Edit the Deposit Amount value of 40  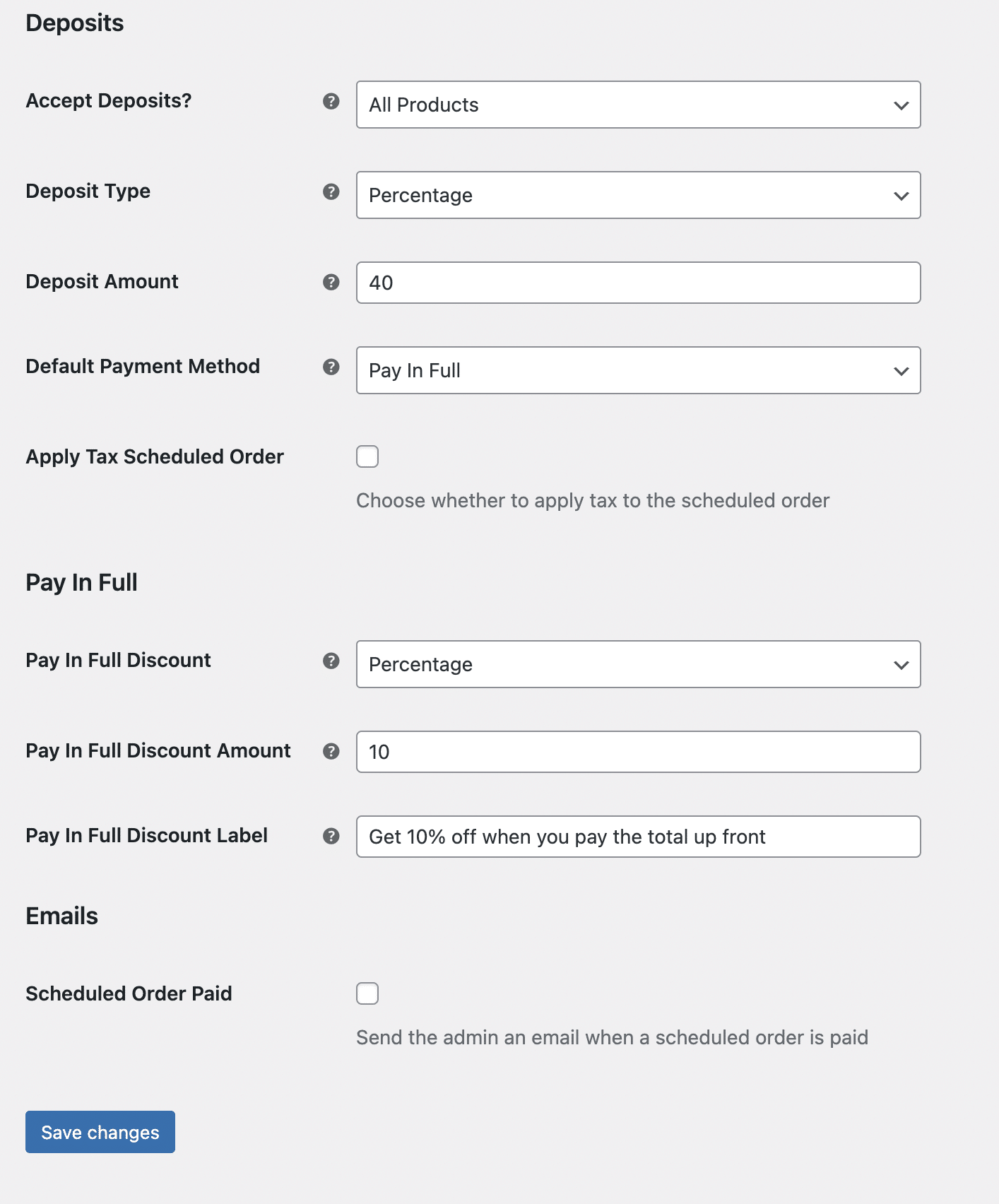[638, 282]
